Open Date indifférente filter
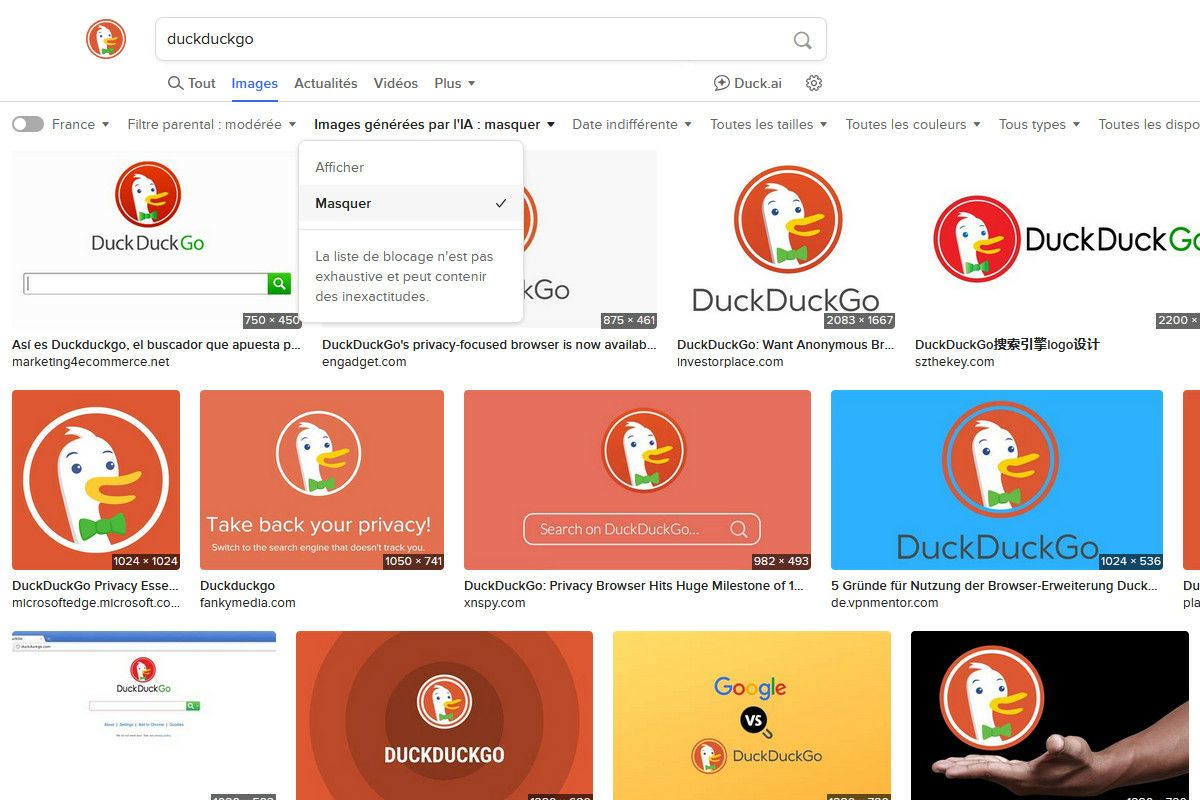 pyautogui.click(x=632, y=124)
